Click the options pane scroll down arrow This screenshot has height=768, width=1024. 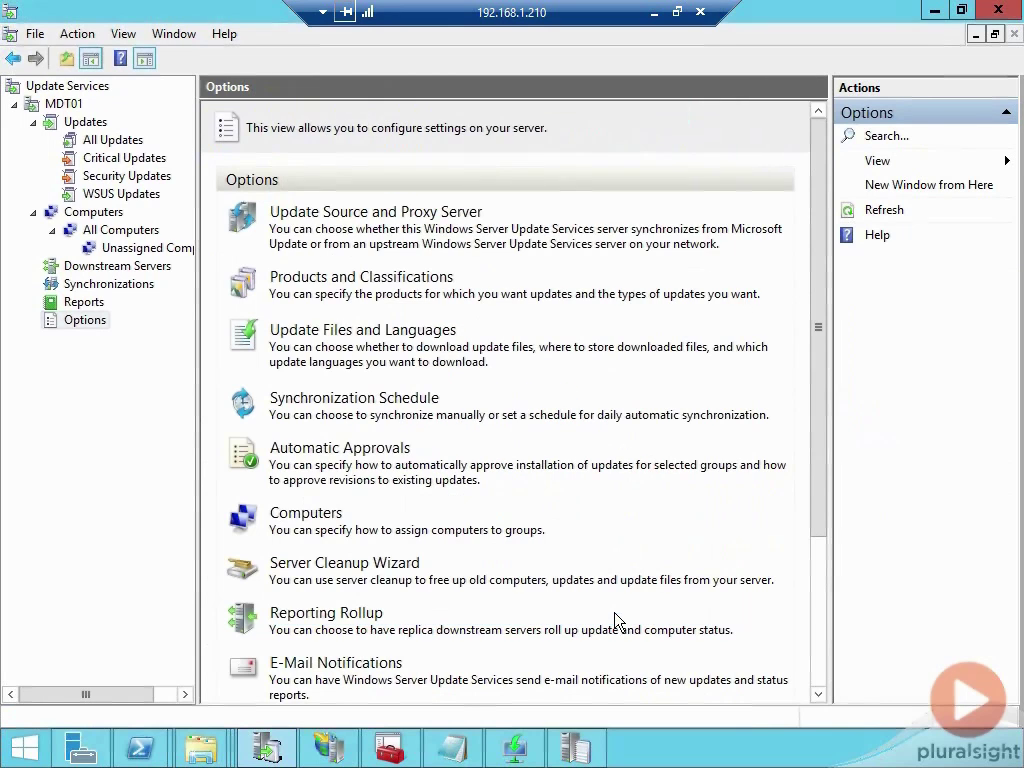click(818, 694)
